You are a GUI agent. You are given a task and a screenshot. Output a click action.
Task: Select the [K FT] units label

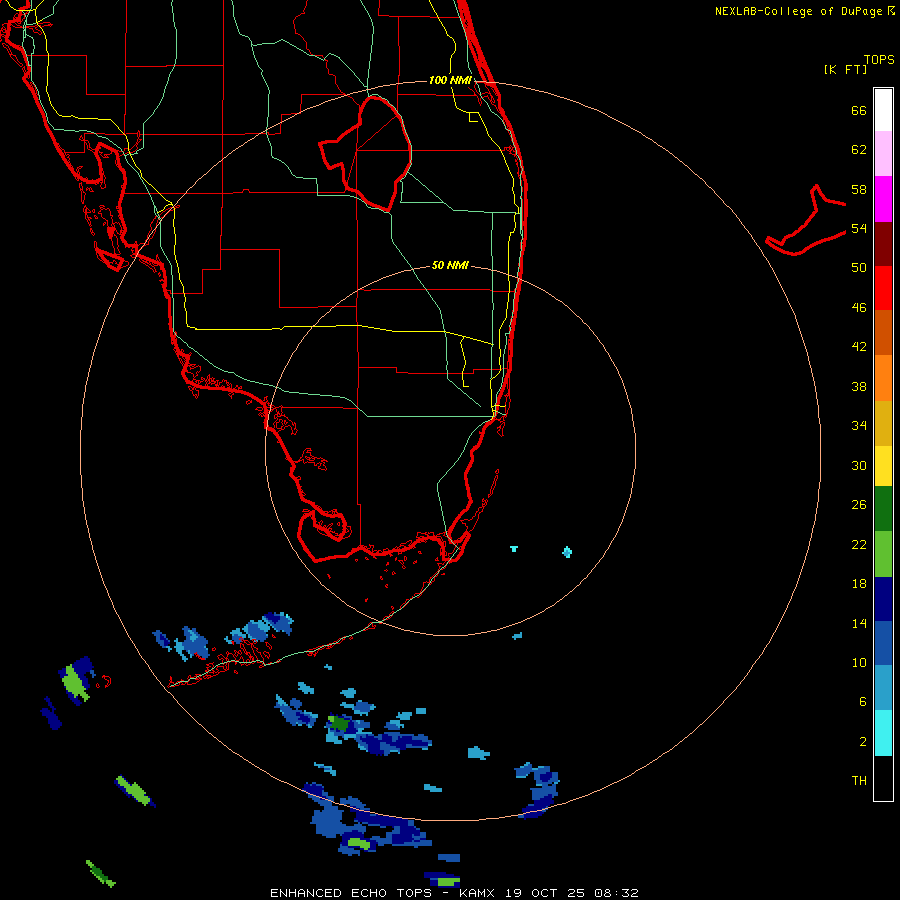tap(845, 69)
